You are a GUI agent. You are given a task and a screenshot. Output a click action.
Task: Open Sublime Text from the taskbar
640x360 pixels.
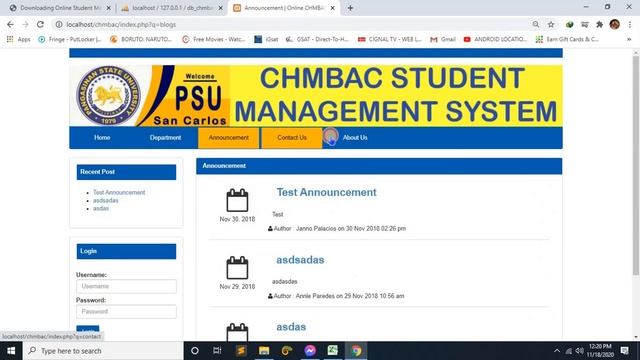241,351
